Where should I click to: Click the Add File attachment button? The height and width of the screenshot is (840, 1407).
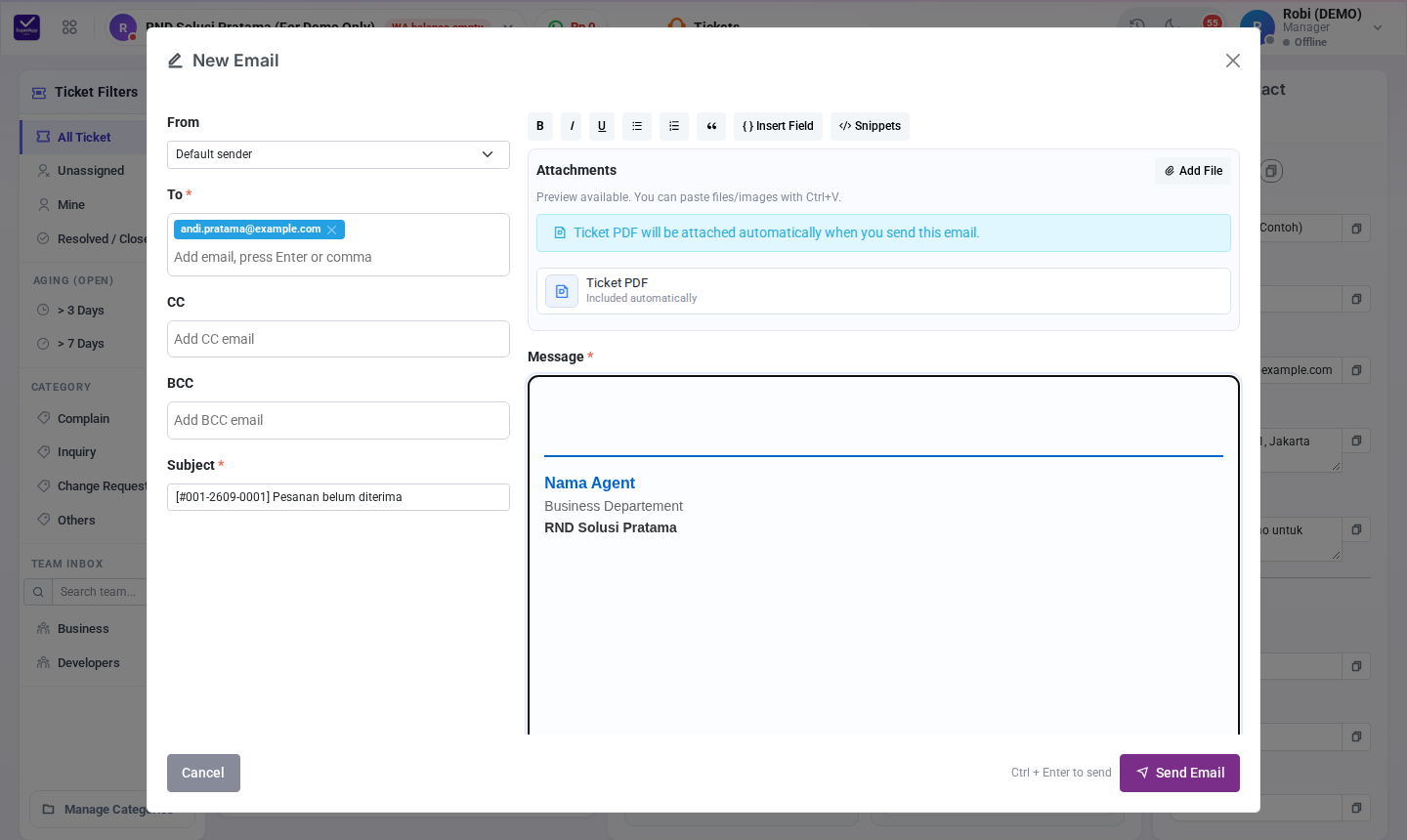pyautogui.click(x=1193, y=171)
